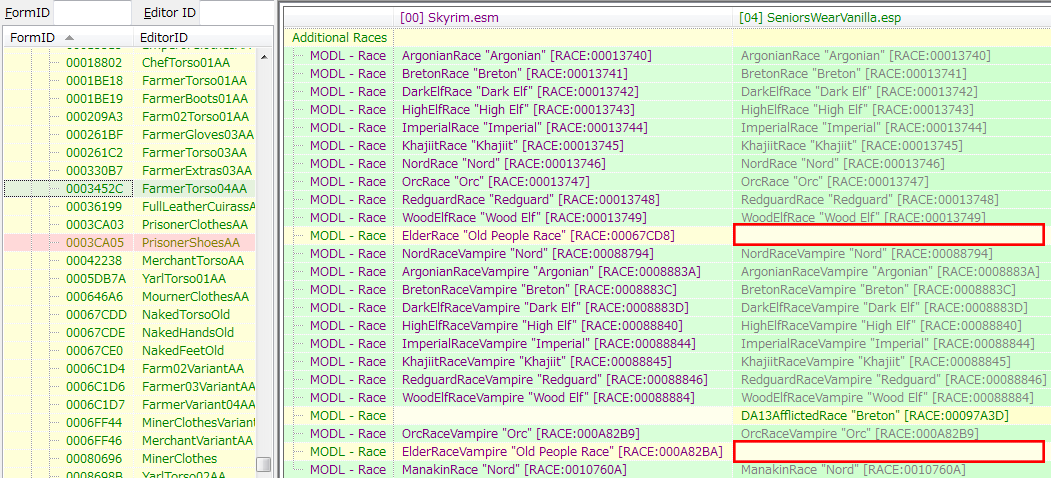The image size is (1051, 478).
Task: Click Skyrim.esm OrcRaceVampire cell
Action: click(520, 434)
